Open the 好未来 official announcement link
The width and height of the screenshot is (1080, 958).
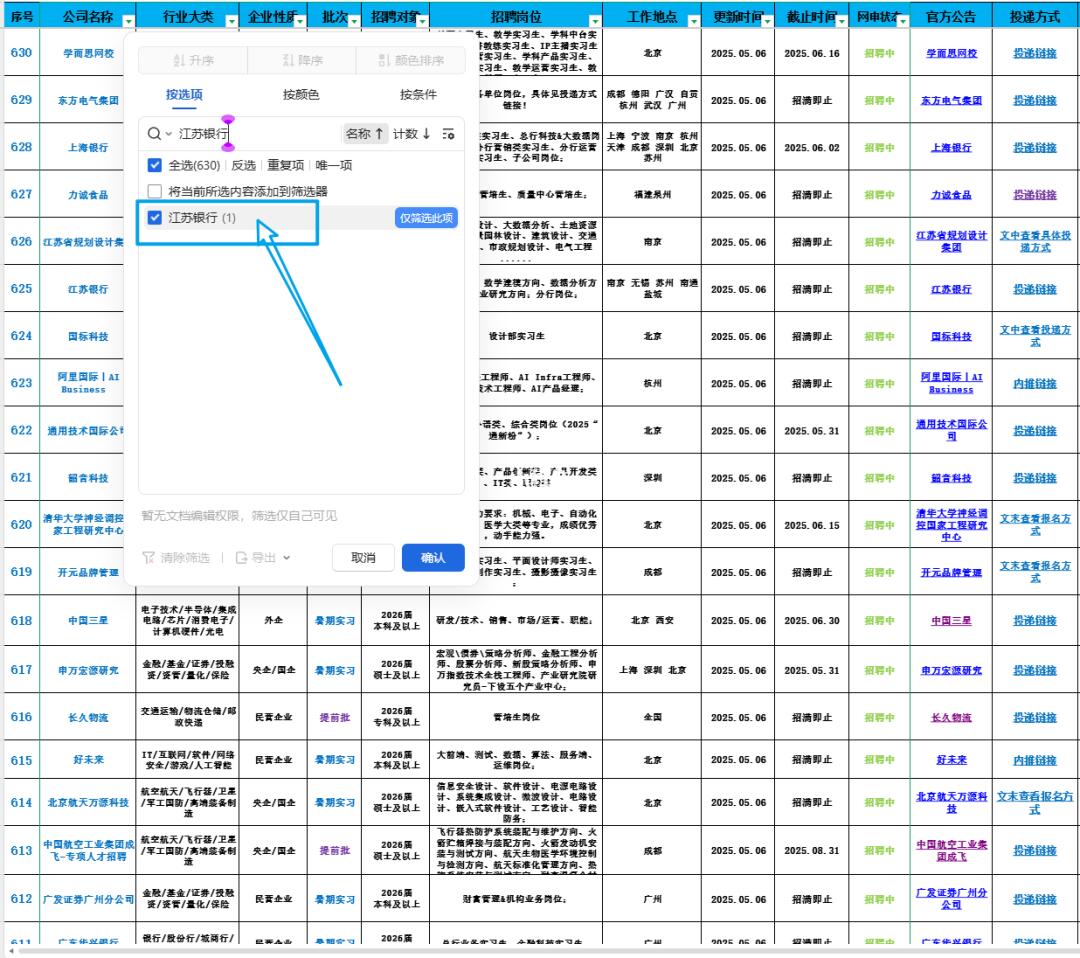(951, 760)
